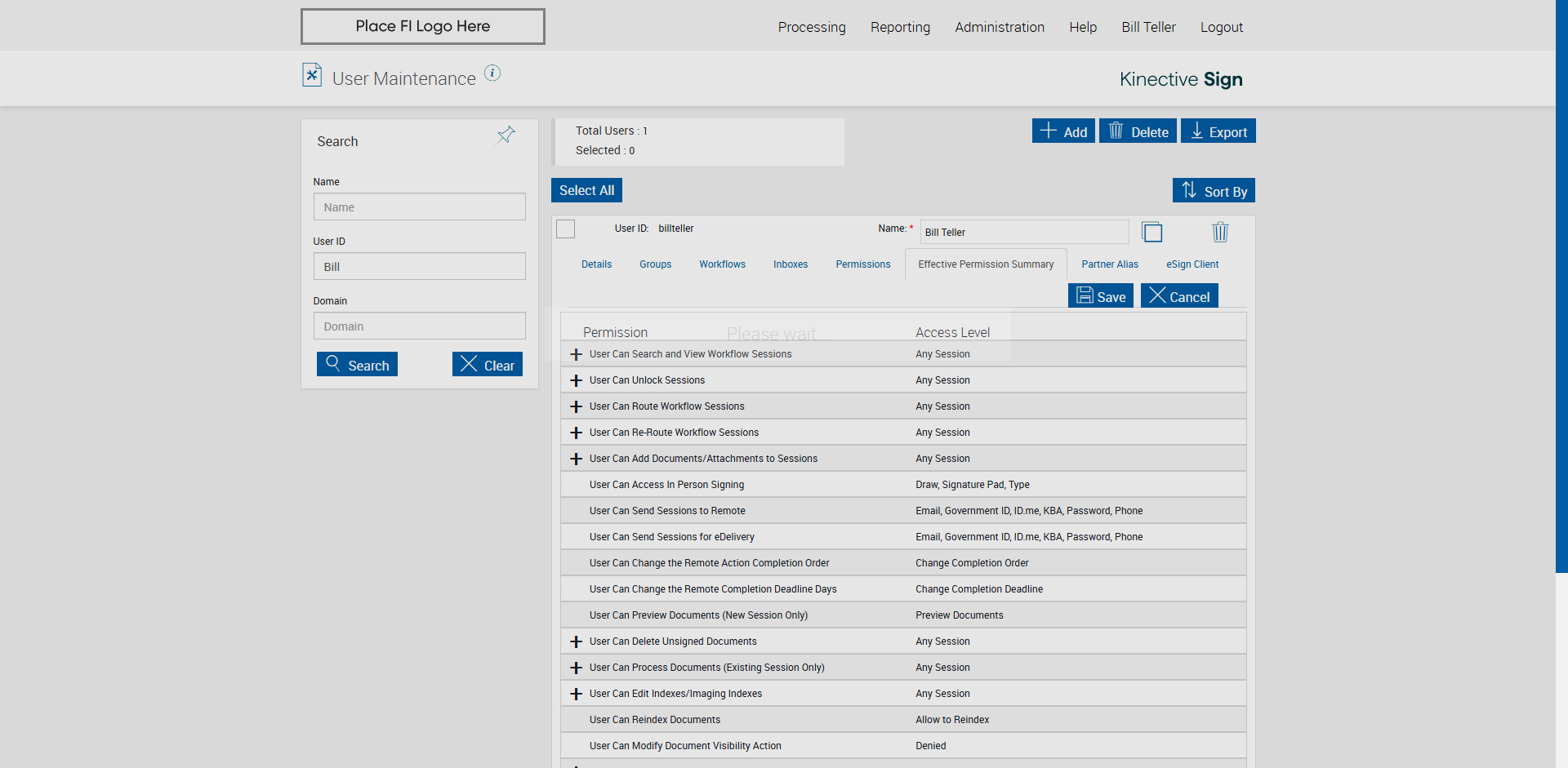Click the Export button

1218,131
